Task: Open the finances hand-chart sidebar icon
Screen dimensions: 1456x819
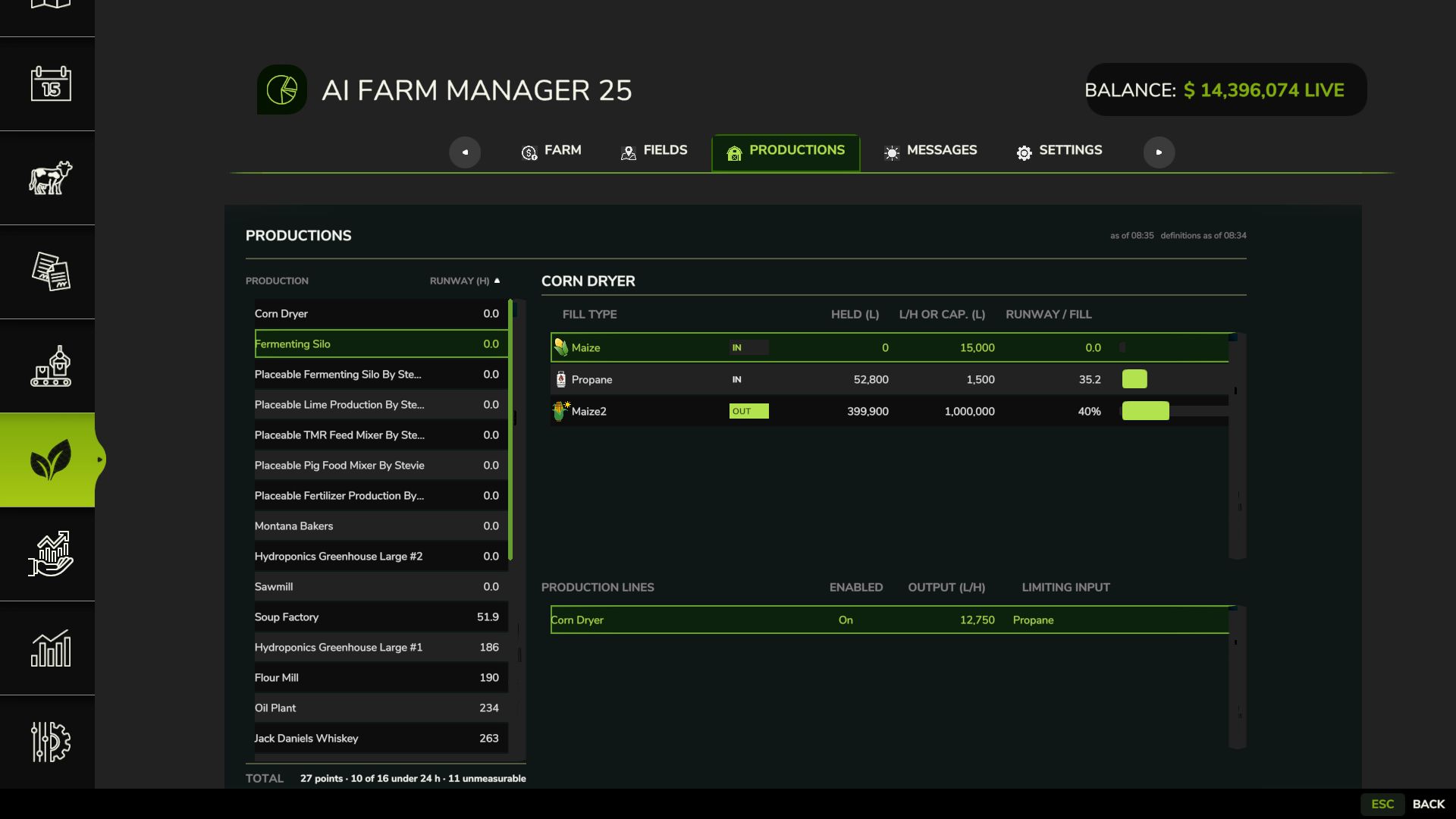Action: click(51, 554)
